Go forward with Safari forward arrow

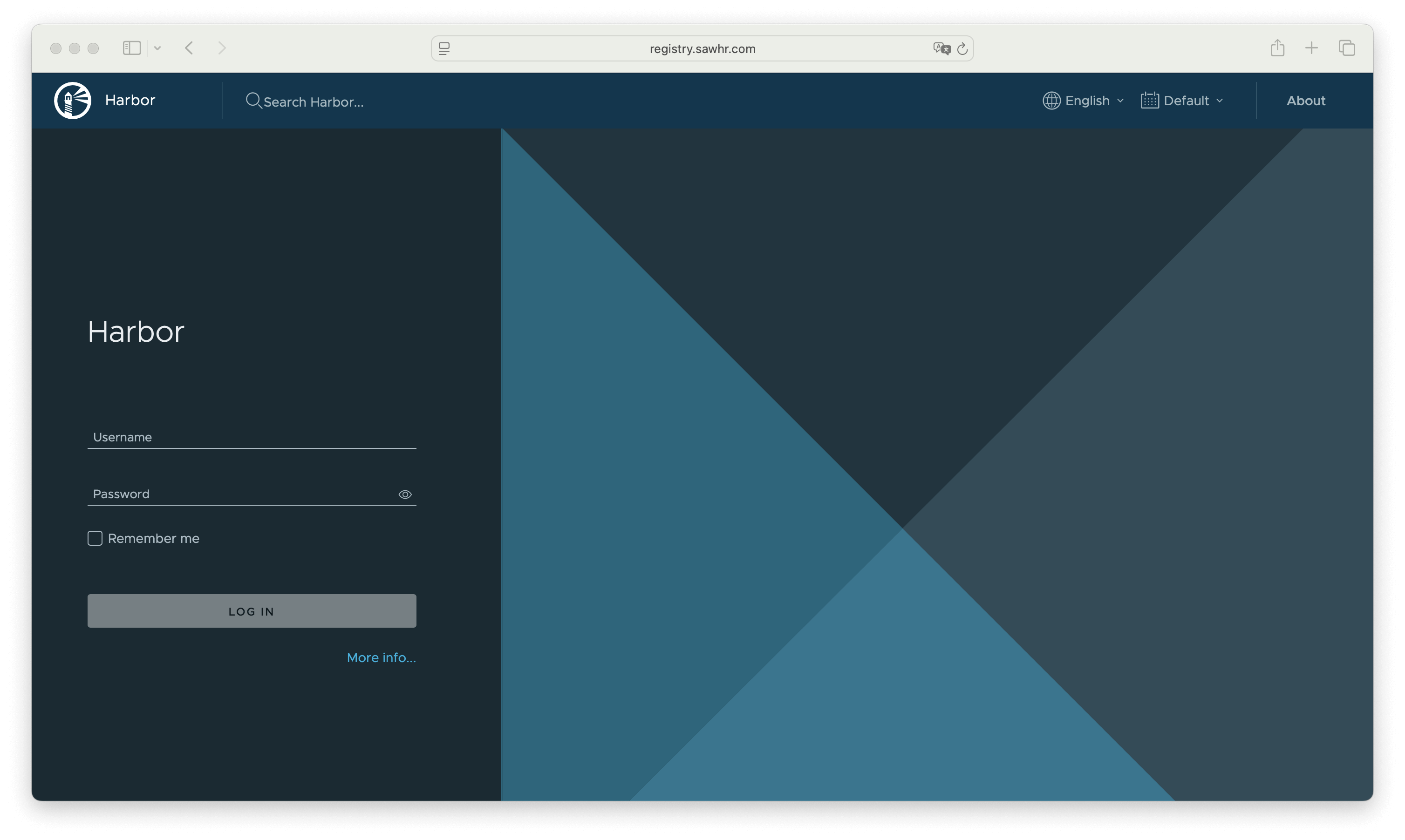(x=222, y=48)
